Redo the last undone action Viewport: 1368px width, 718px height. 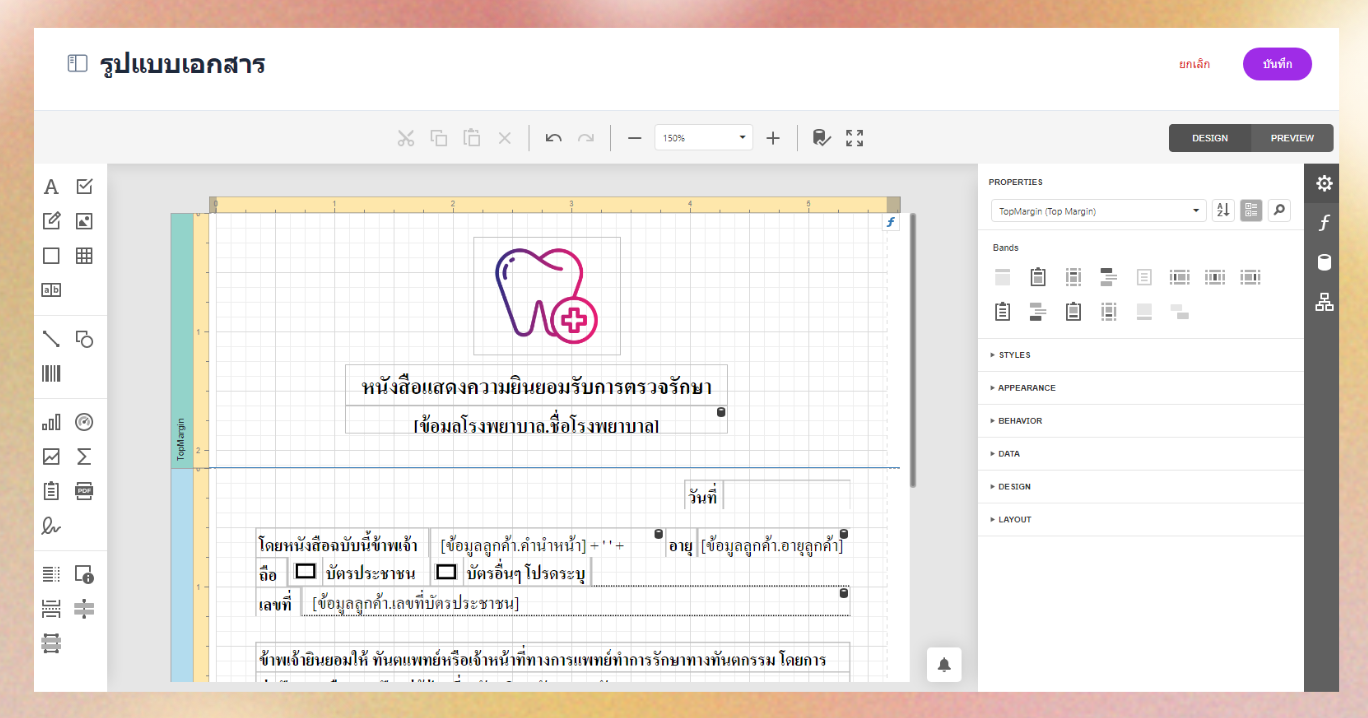(x=586, y=138)
